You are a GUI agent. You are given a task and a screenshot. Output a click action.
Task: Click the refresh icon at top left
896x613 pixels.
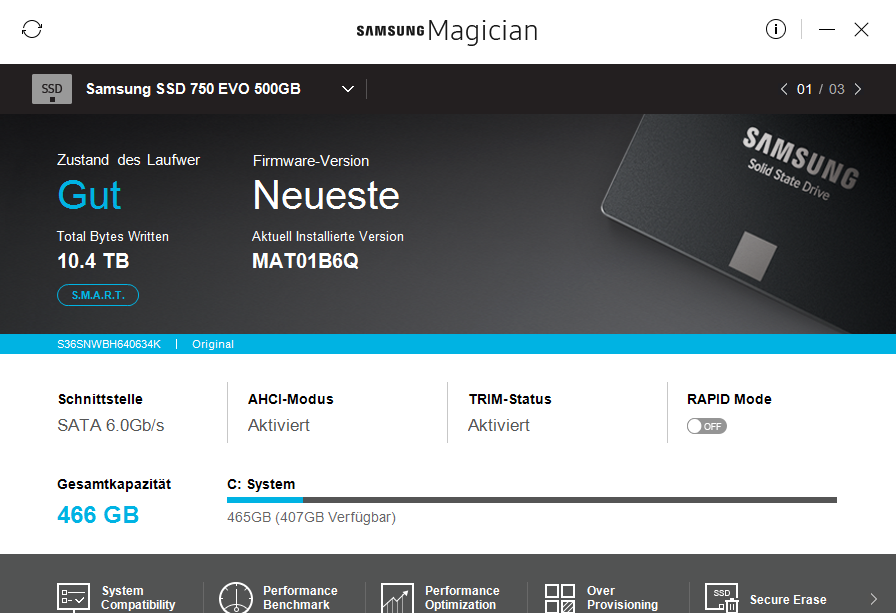32,29
